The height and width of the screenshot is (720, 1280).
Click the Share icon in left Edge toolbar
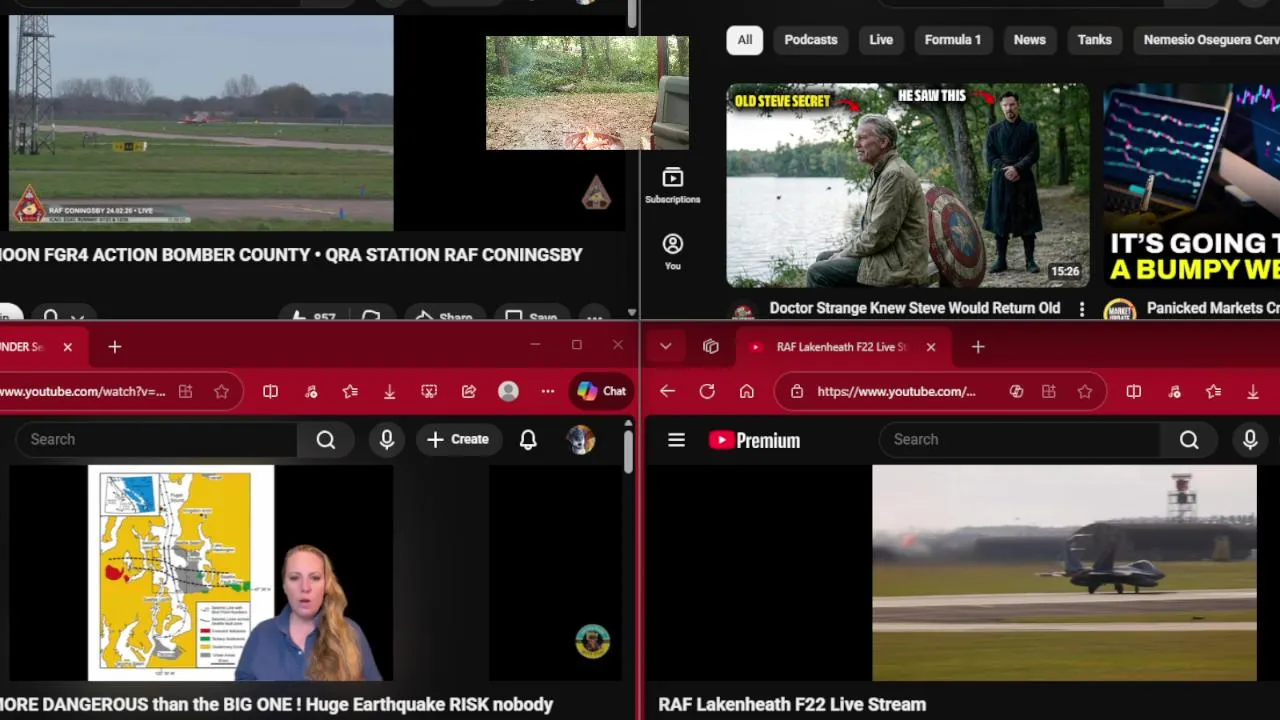469,392
